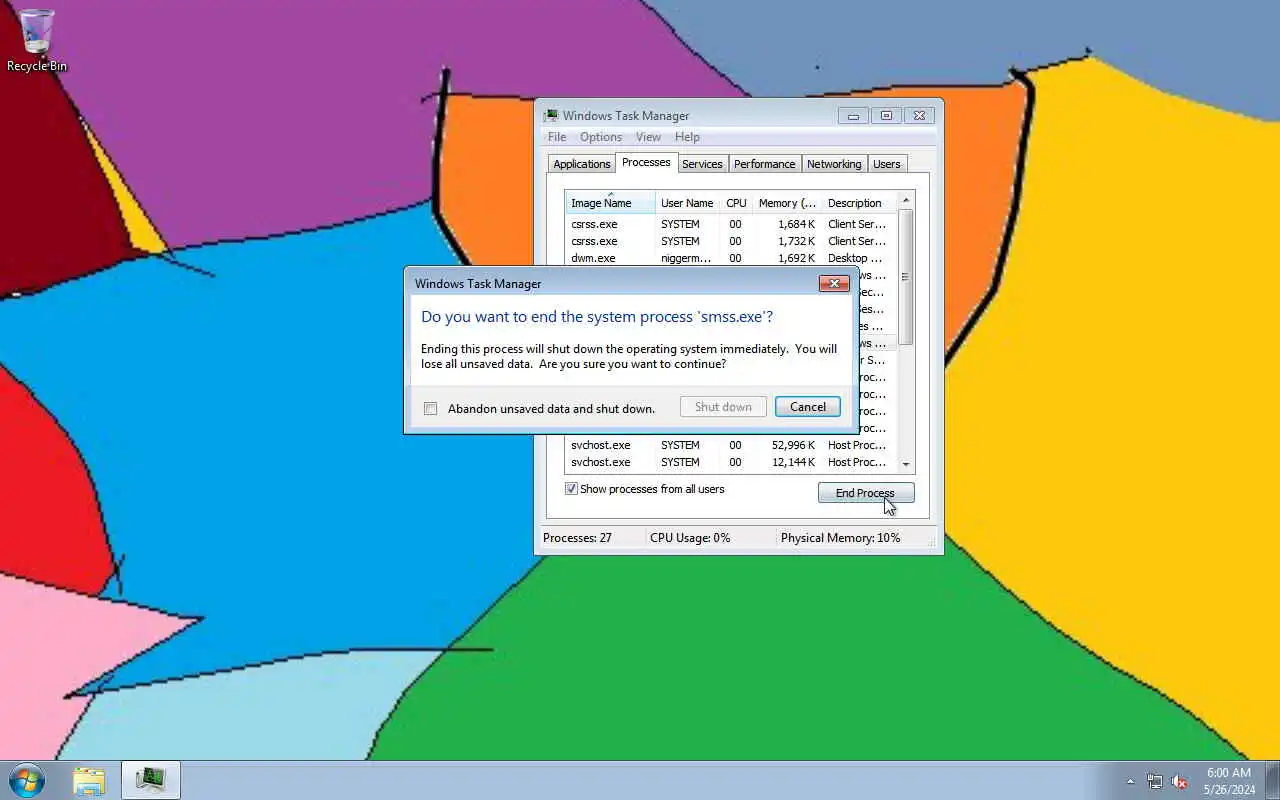Image resolution: width=1280 pixels, height=800 pixels.
Task: Show hidden tray icons arrow
Action: click(1131, 781)
